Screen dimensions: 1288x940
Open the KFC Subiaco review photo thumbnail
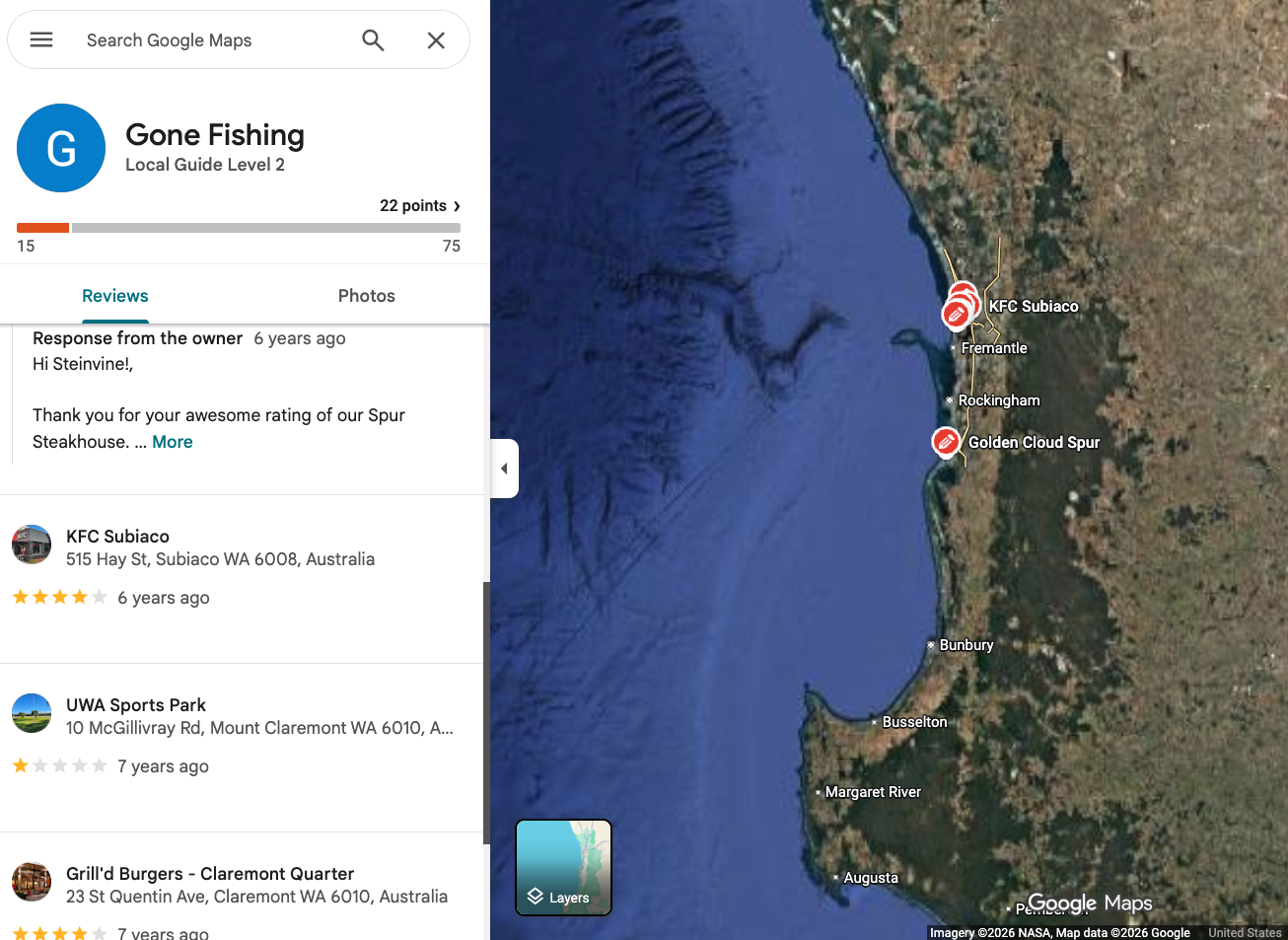tap(32, 544)
